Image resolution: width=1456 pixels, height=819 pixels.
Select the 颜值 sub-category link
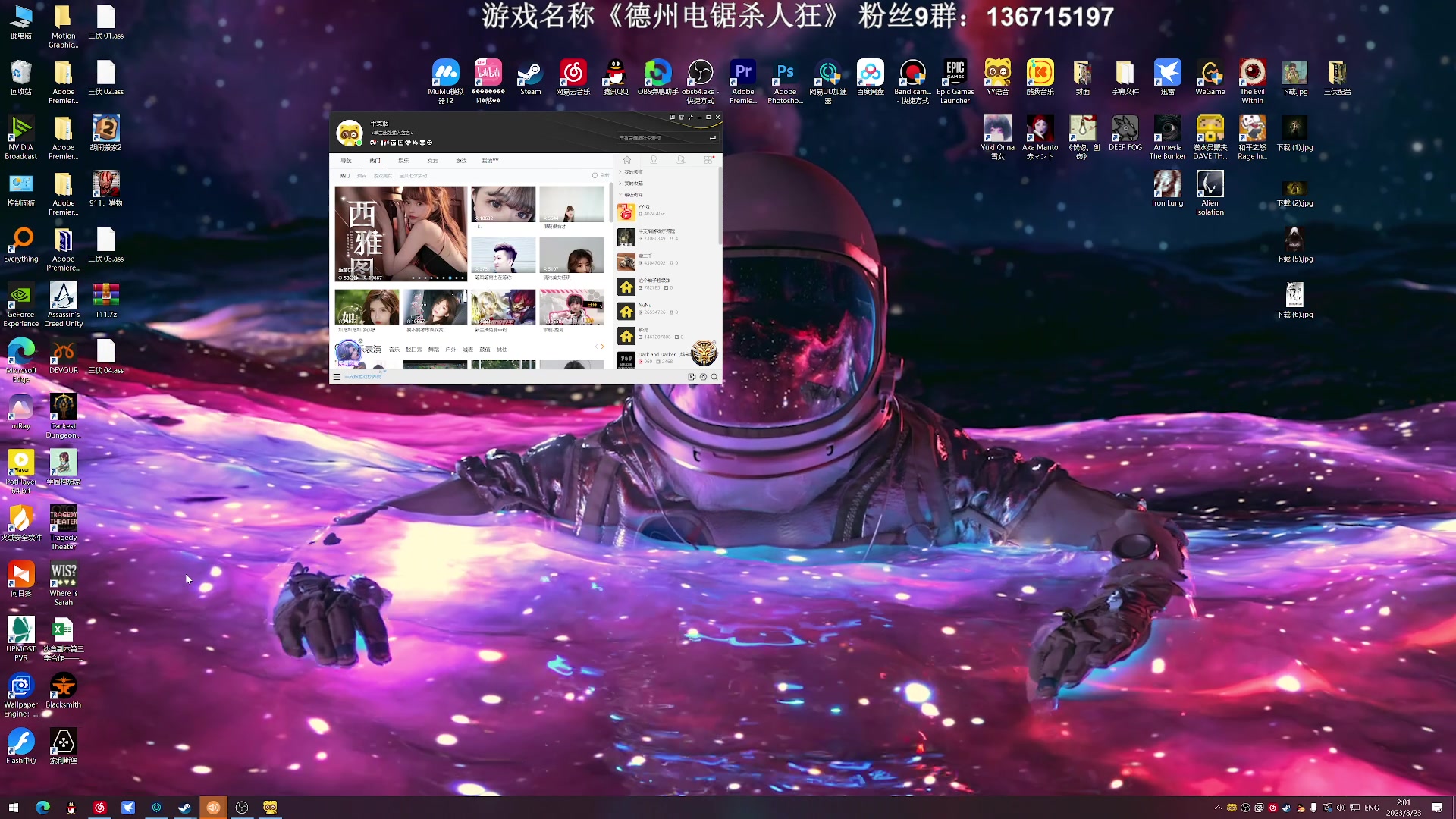click(485, 350)
